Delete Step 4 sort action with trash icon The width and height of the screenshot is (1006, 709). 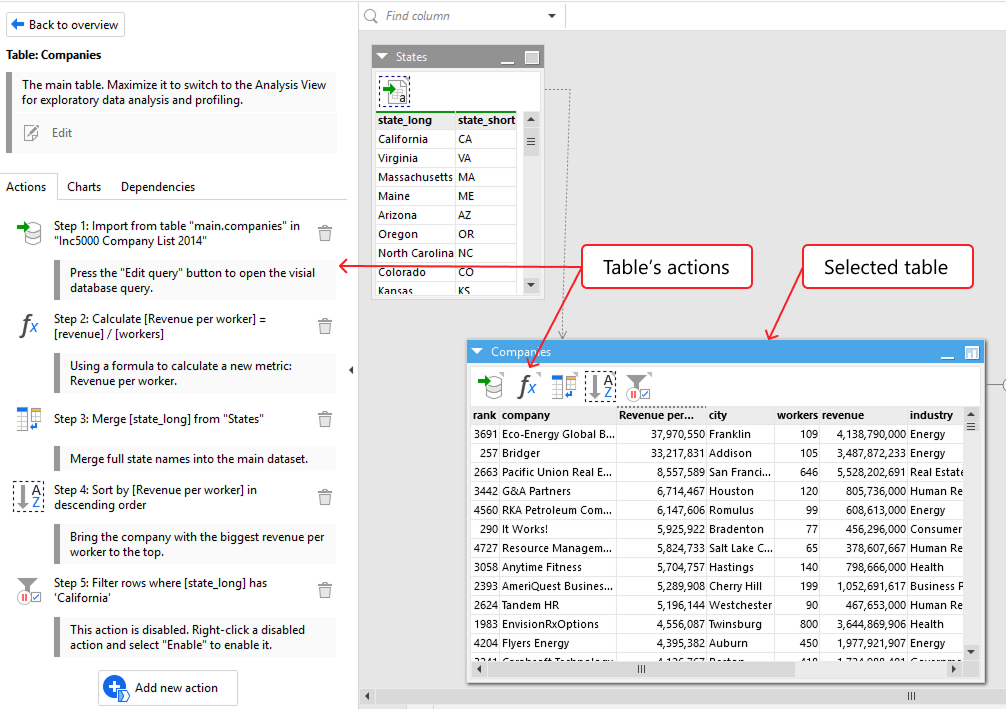coord(325,497)
